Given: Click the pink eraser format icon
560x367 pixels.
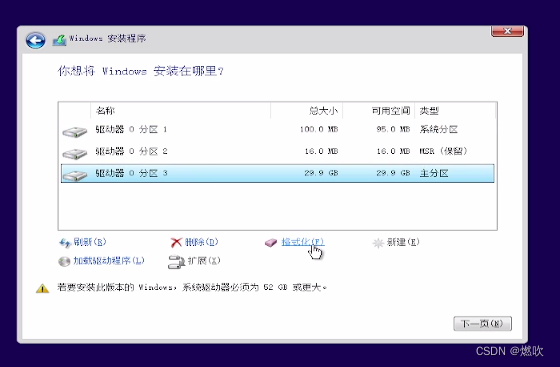Looking at the screenshot, I should click(271, 243).
